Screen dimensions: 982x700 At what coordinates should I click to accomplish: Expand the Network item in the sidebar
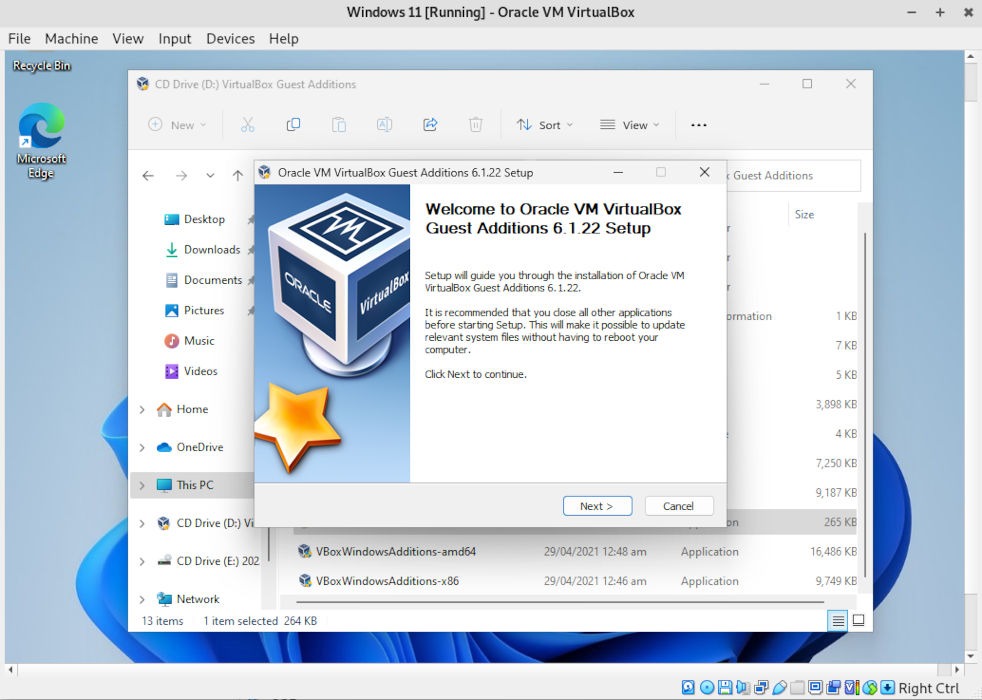click(142, 598)
